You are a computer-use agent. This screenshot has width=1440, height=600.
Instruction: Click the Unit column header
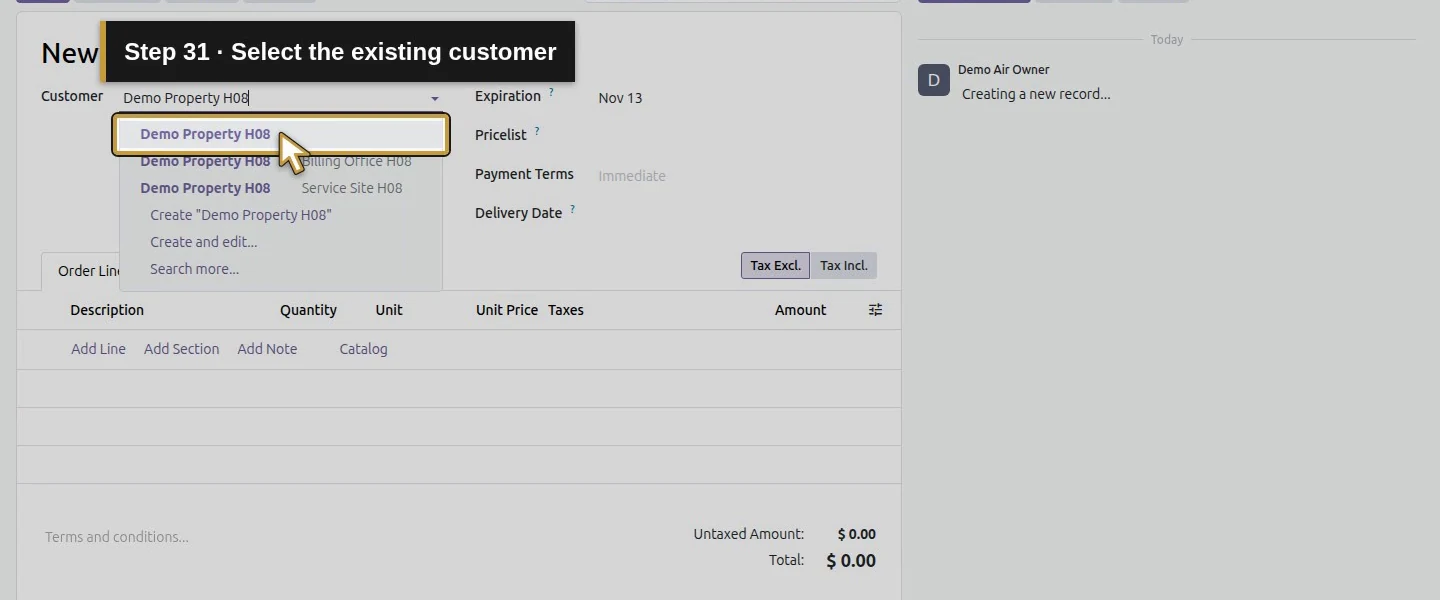(x=389, y=310)
